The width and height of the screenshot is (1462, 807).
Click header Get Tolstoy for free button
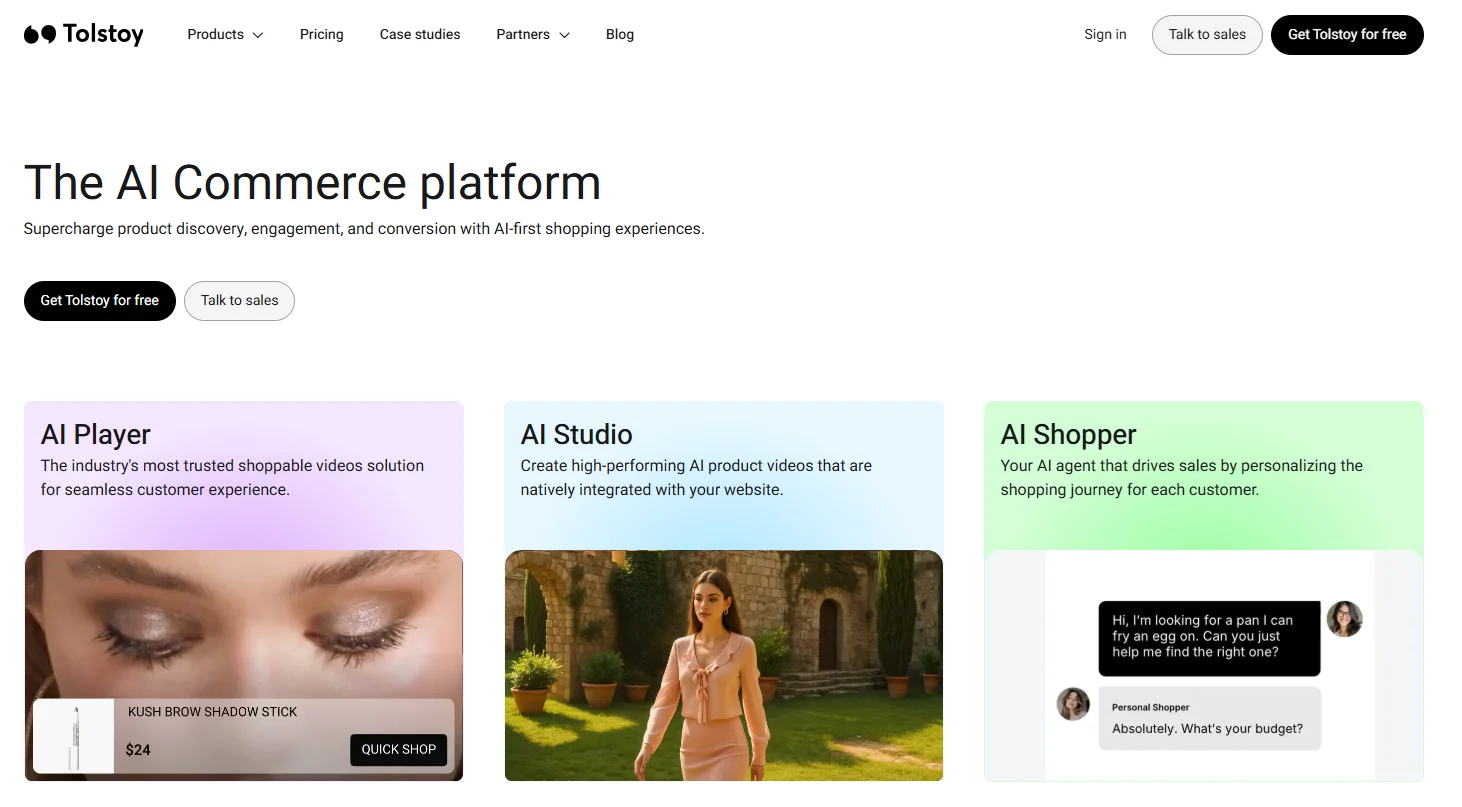(x=1346, y=34)
